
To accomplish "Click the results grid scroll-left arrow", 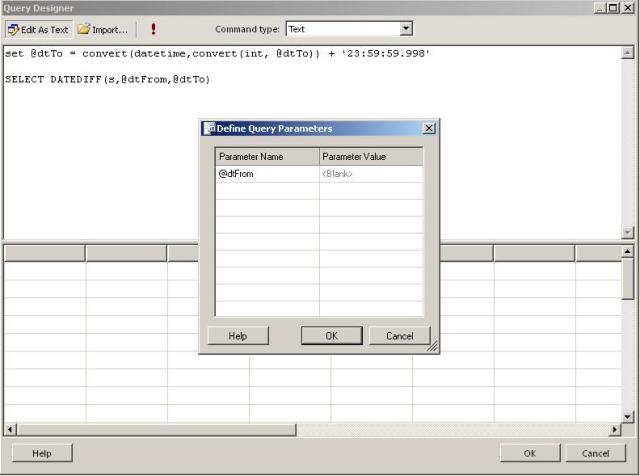I will click(x=10, y=429).
